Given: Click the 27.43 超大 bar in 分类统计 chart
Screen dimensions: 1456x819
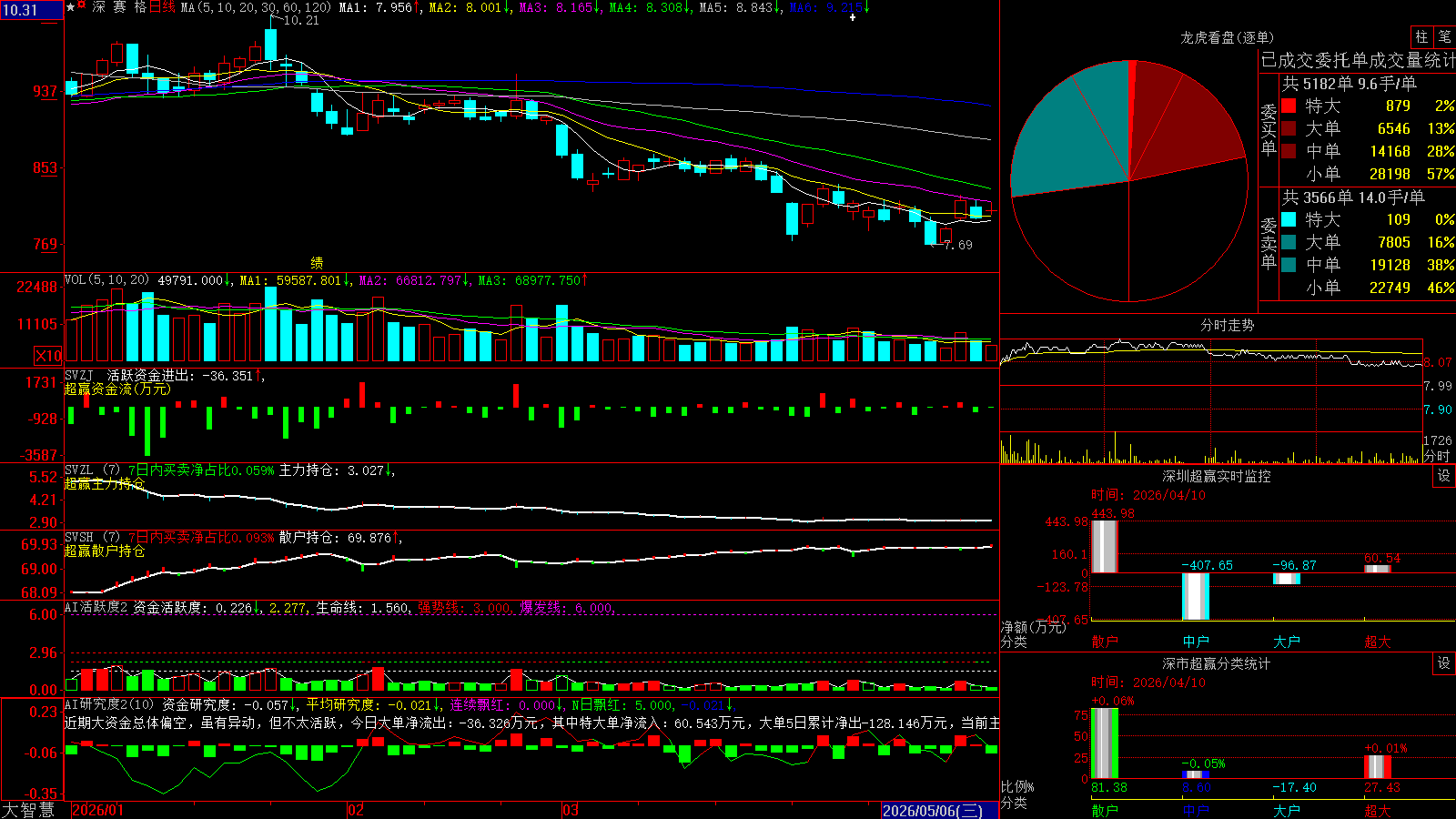Looking at the screenshot, I should coord(1378,767).
